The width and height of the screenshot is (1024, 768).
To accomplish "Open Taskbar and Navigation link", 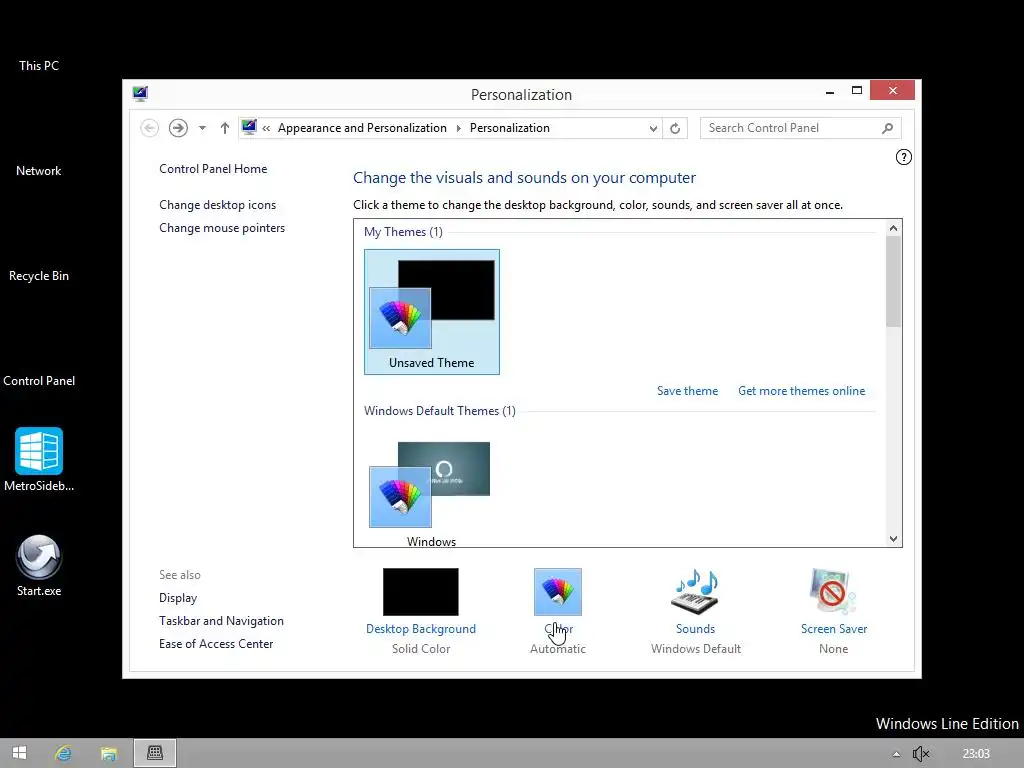I will pyautogui.click(x=221, y=620).
